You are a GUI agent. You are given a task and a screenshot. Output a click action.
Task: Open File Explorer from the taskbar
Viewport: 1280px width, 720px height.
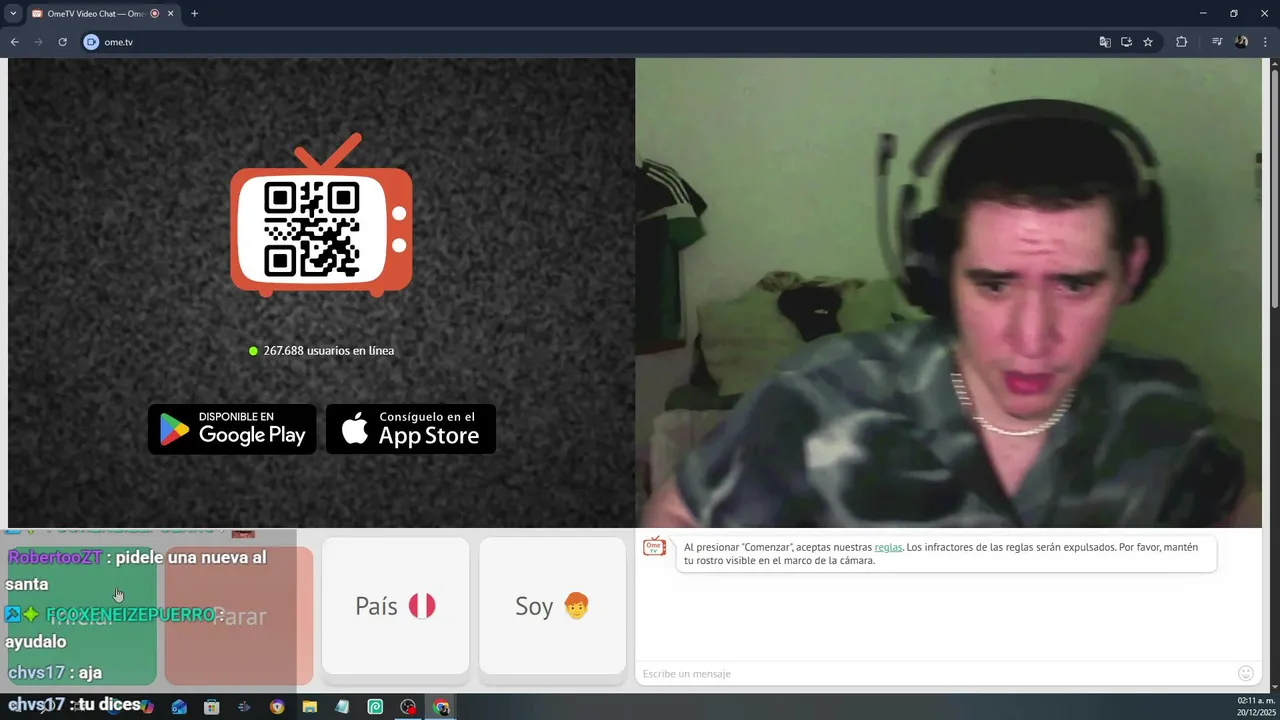310,707
